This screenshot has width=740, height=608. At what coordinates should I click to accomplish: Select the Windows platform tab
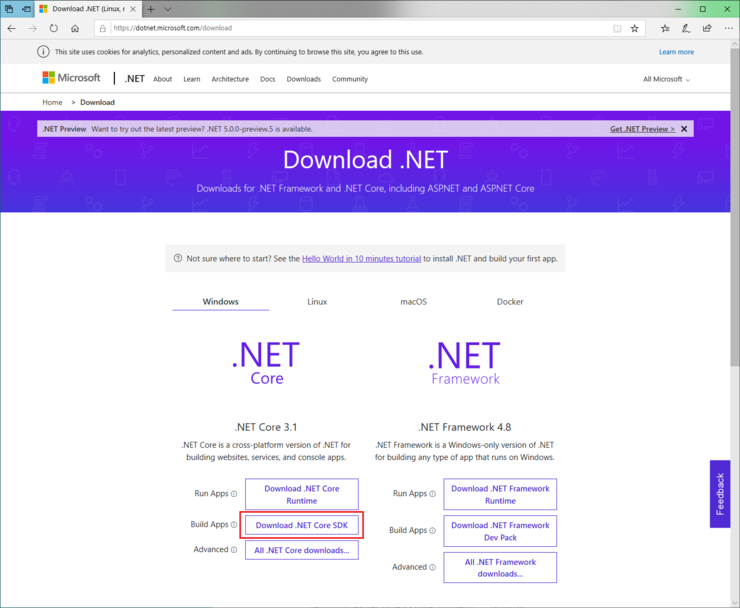click(220, 302)
